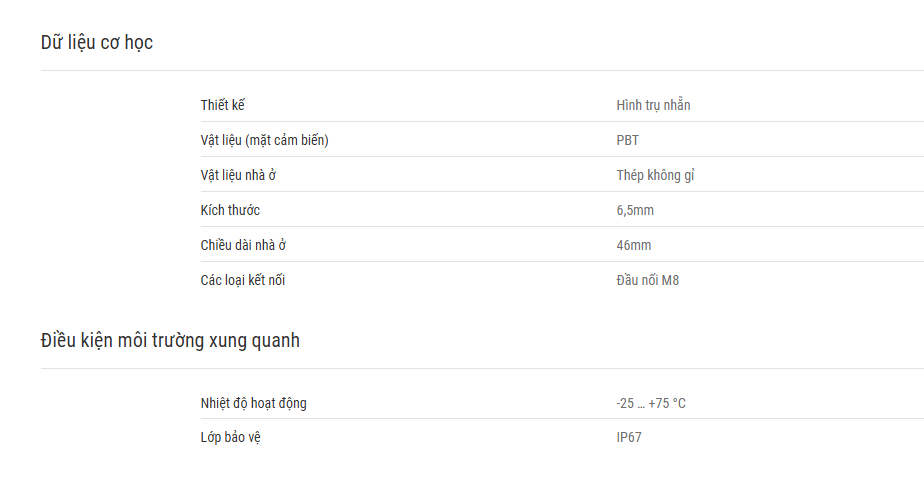Viewport: 924px width, 482px height.
Task: Select the 'Thiết kế' row label
Action: pyautogui.click(x=222, y=105)
